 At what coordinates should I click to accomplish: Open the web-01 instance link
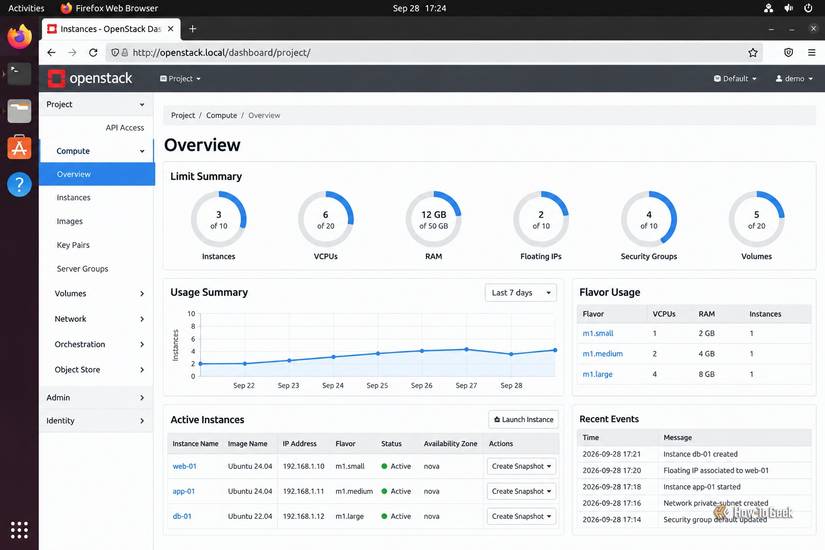pyautogui.click(x=184, y=466)
